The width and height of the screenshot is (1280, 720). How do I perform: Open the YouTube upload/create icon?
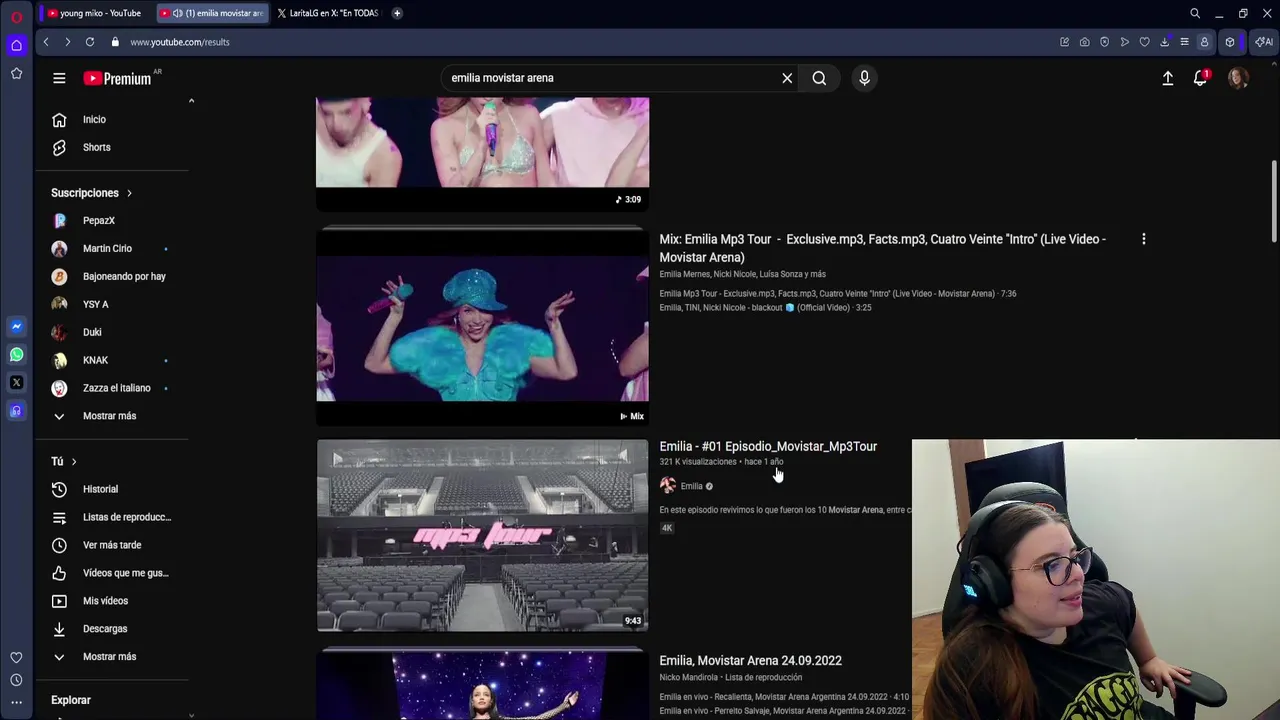coord(1167,78)
